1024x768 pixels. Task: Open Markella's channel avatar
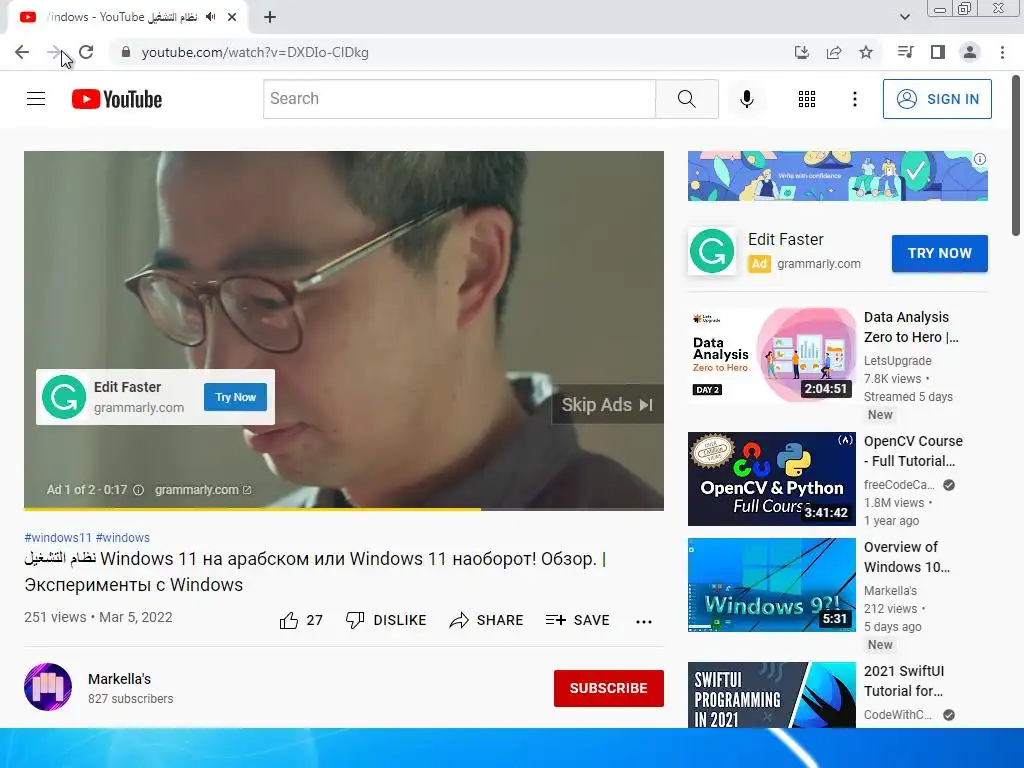click(48, 687)
